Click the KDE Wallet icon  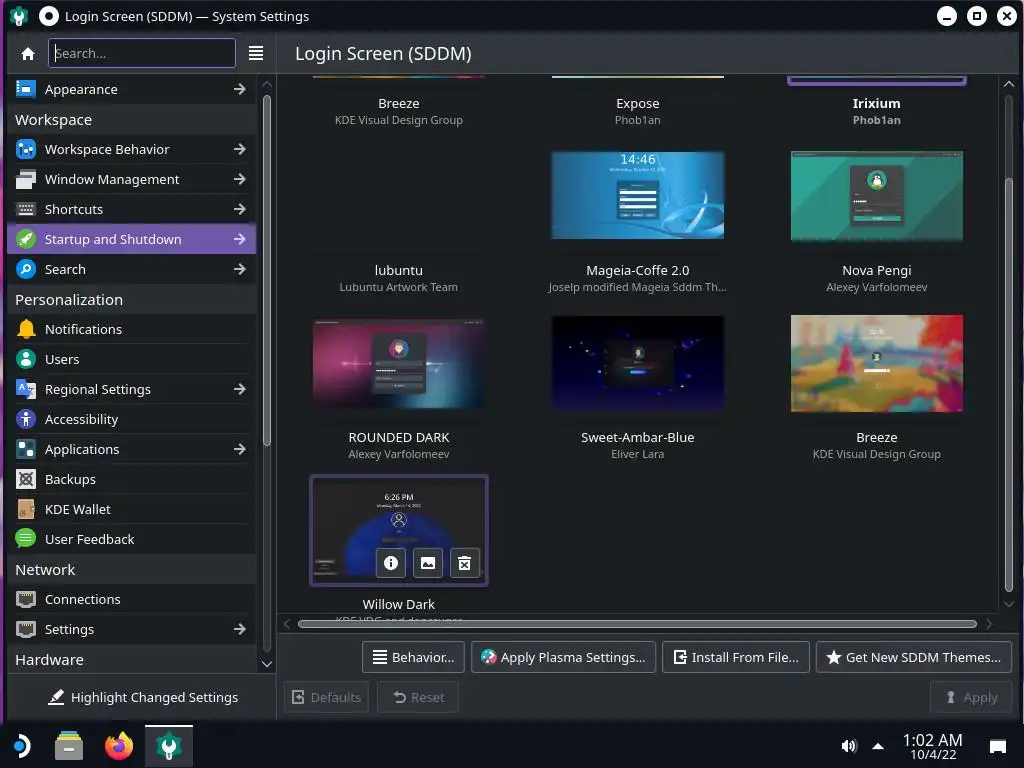coord(25,509)
